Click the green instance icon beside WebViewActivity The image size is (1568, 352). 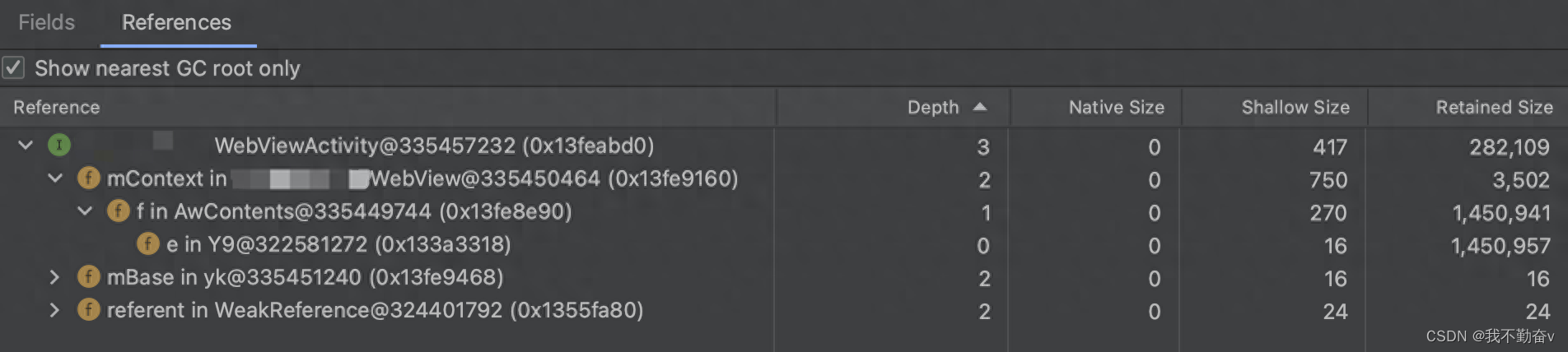tap(58, 146)
